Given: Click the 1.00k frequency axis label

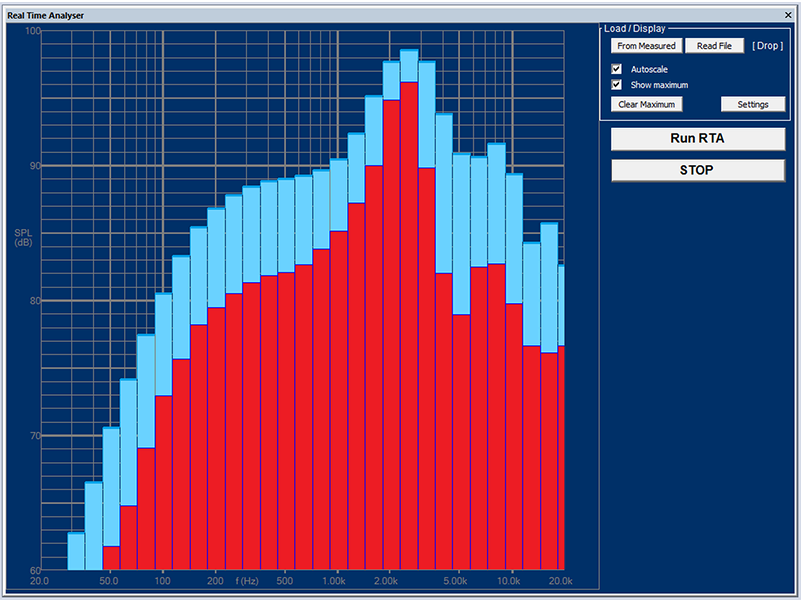Looking at the screenshot, I should point(334,581).
